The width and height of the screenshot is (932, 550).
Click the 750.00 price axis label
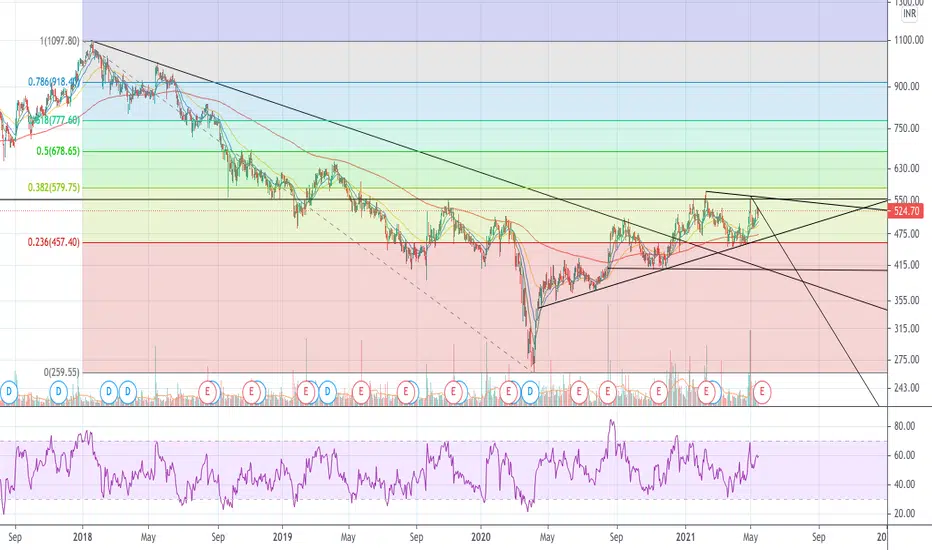coord(907,128)
